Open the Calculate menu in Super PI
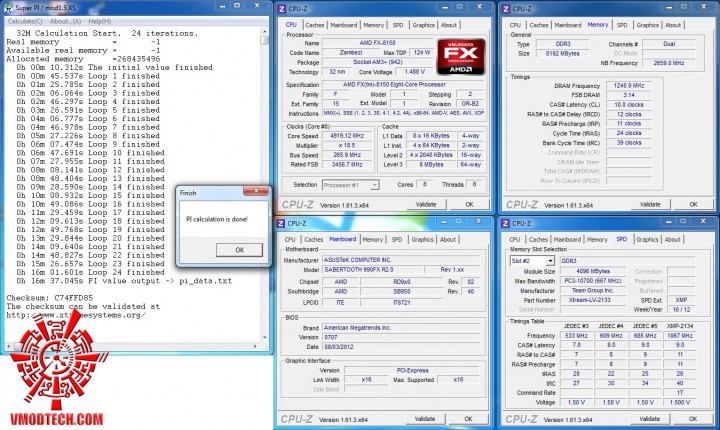 (x=25, y=21)
